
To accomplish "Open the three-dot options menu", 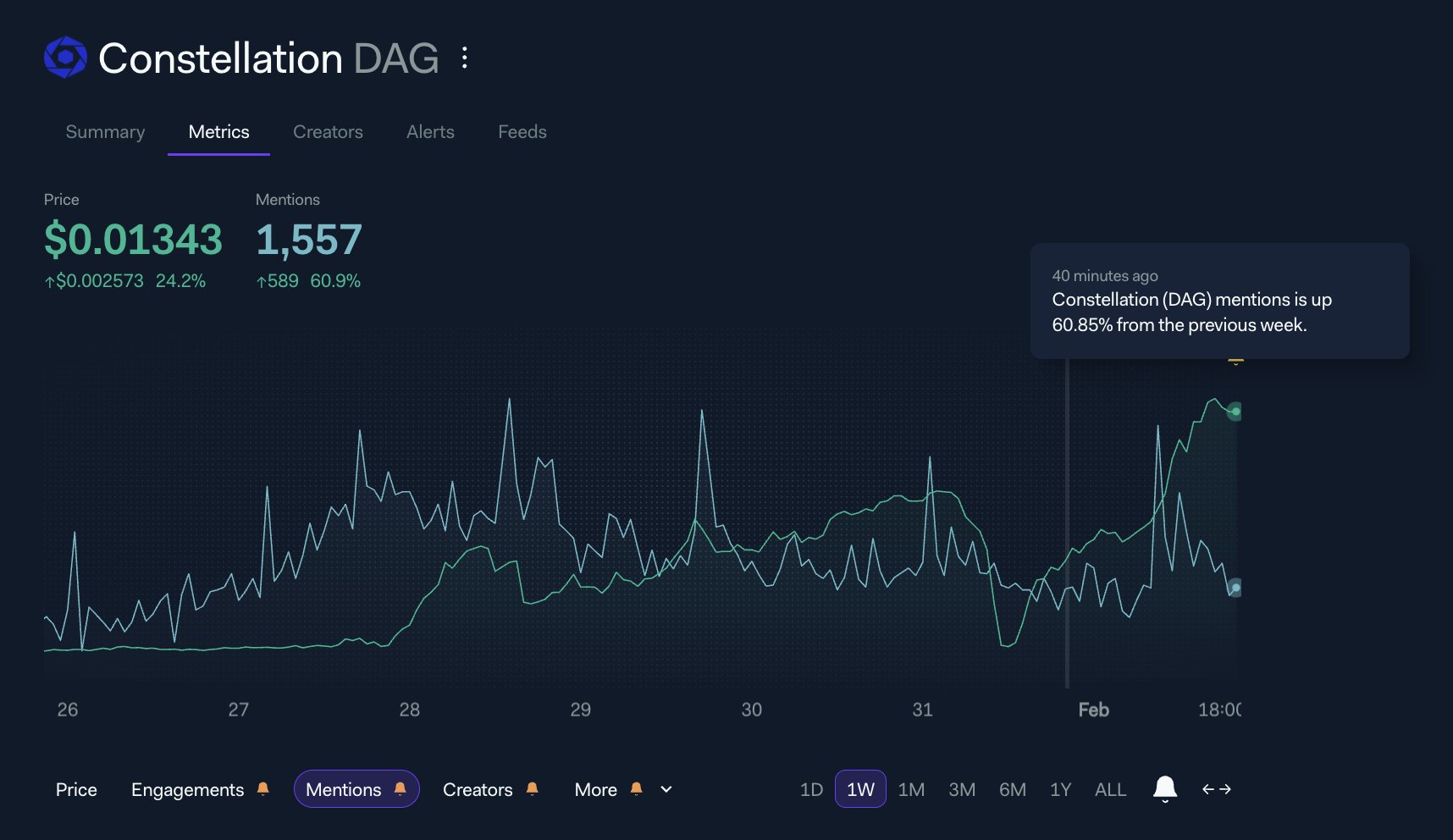I will coord(464,58).
